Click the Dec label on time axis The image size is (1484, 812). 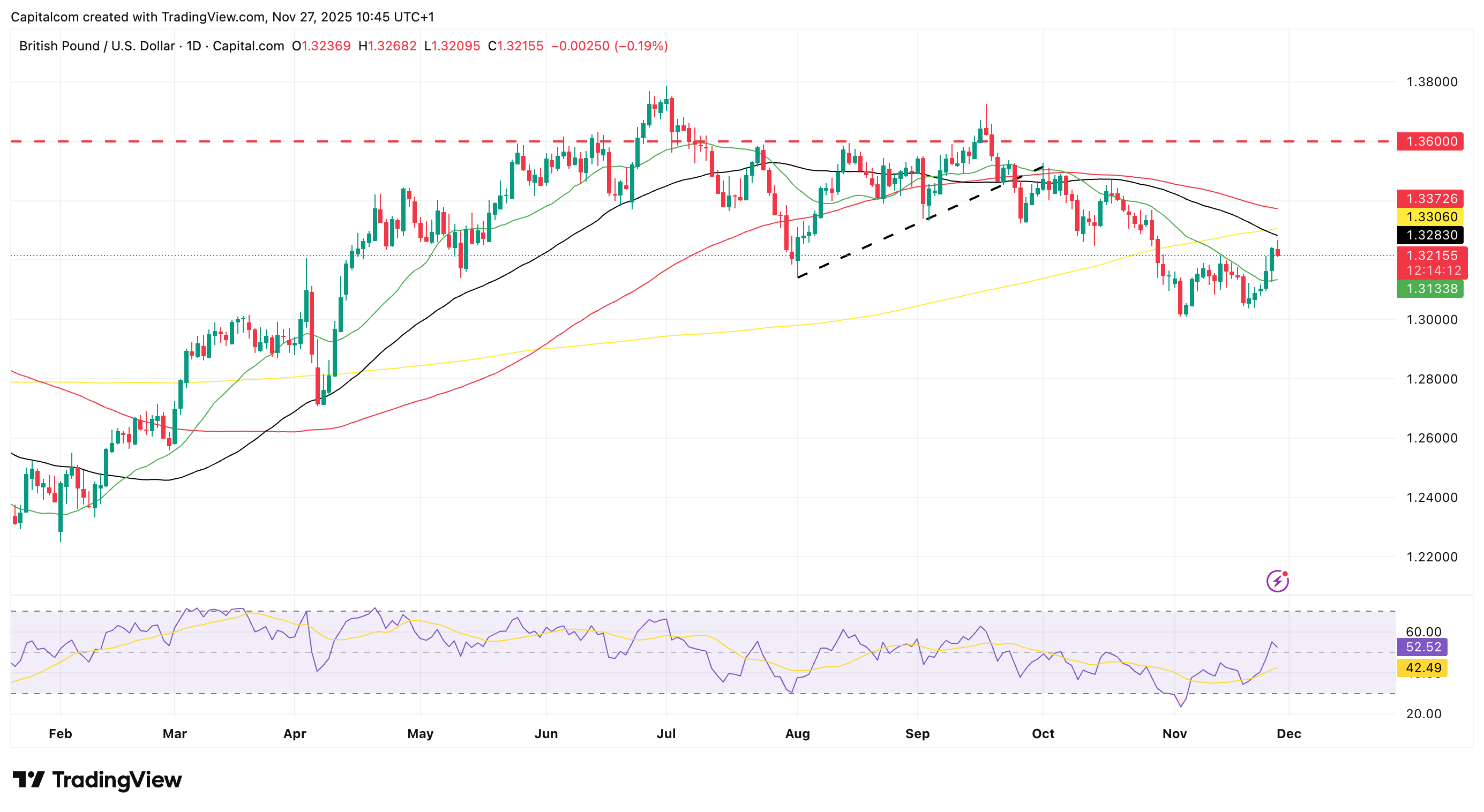[x=1288, y=734]
